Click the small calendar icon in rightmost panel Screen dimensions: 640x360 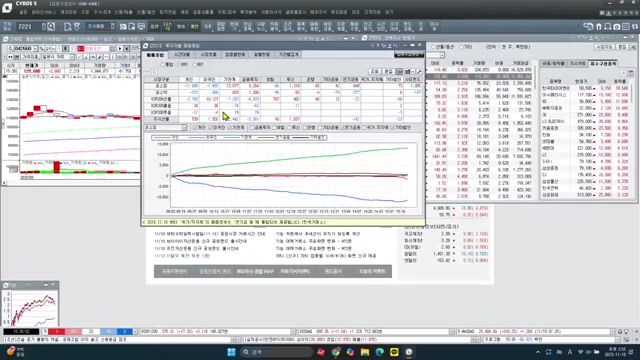click(x=631, y=73)
